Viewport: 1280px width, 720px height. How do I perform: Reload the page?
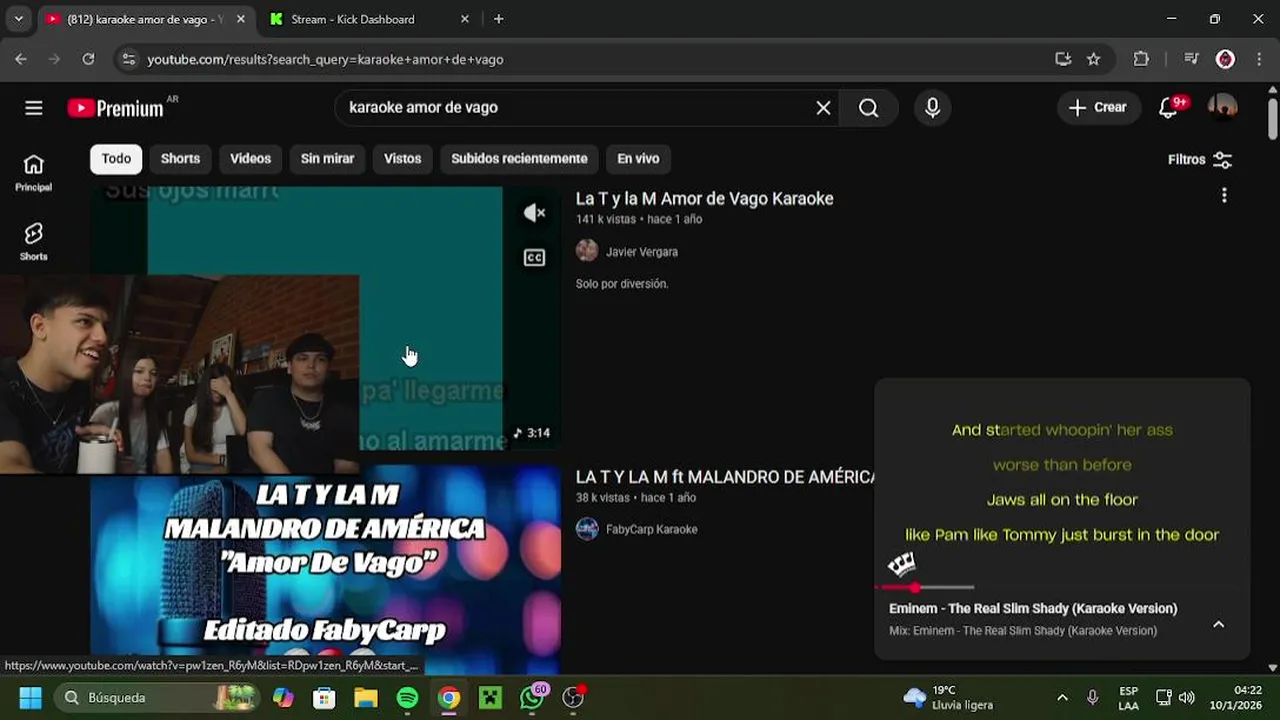tap(88, 59)
